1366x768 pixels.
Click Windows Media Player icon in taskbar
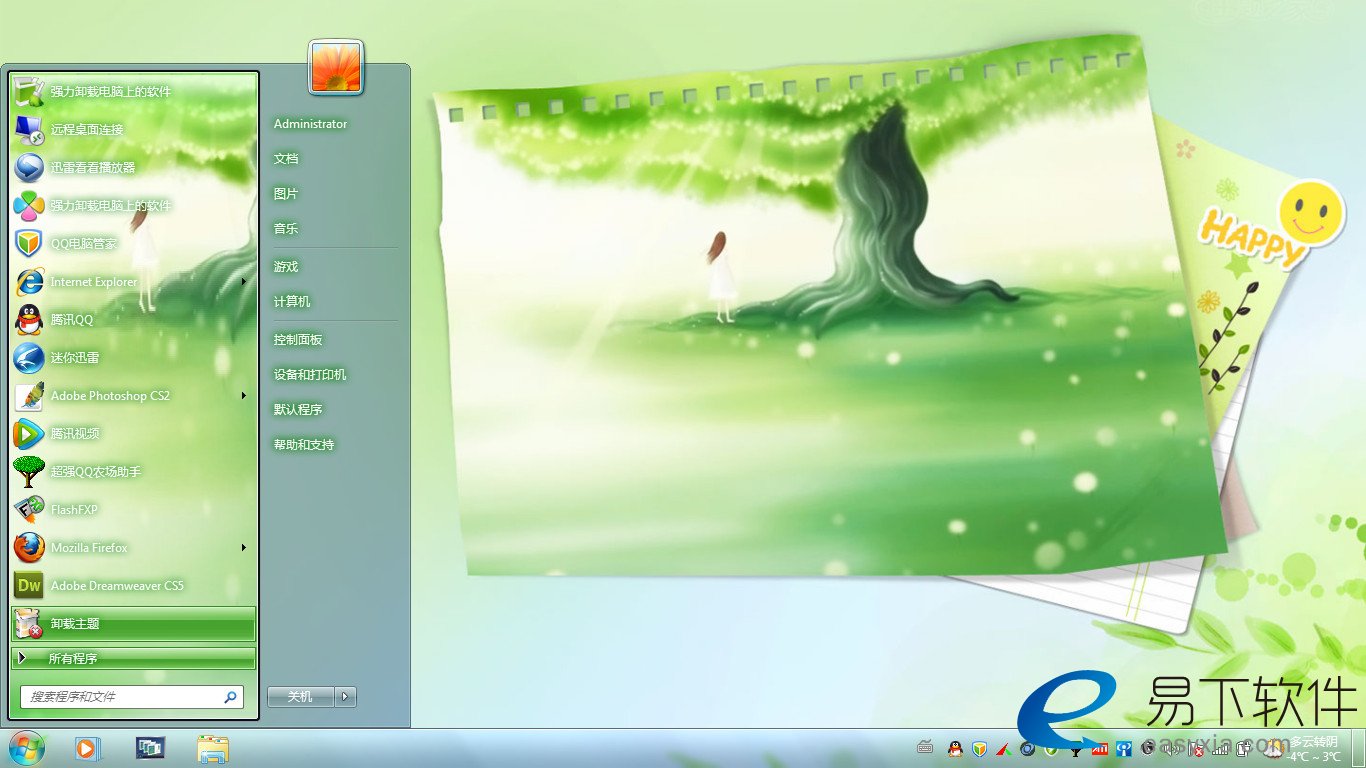point(87,748)
